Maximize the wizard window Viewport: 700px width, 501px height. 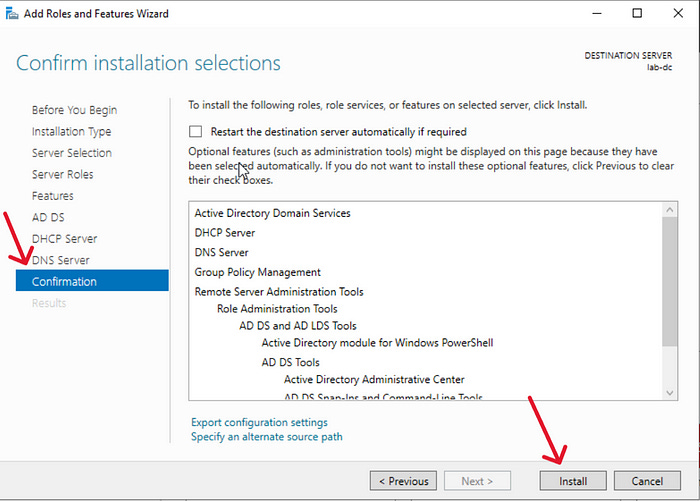pyautogui.click(x=637, y=13)
